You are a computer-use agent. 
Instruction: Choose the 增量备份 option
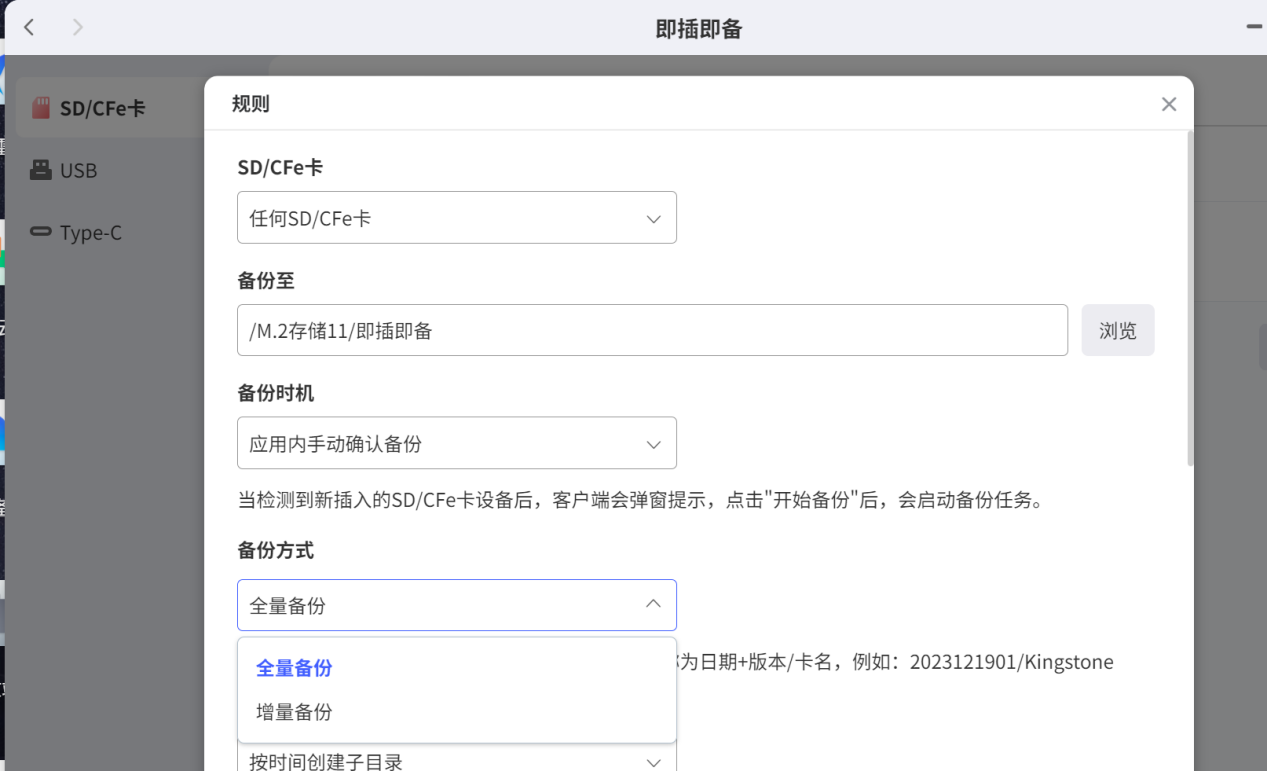point(457,712)
